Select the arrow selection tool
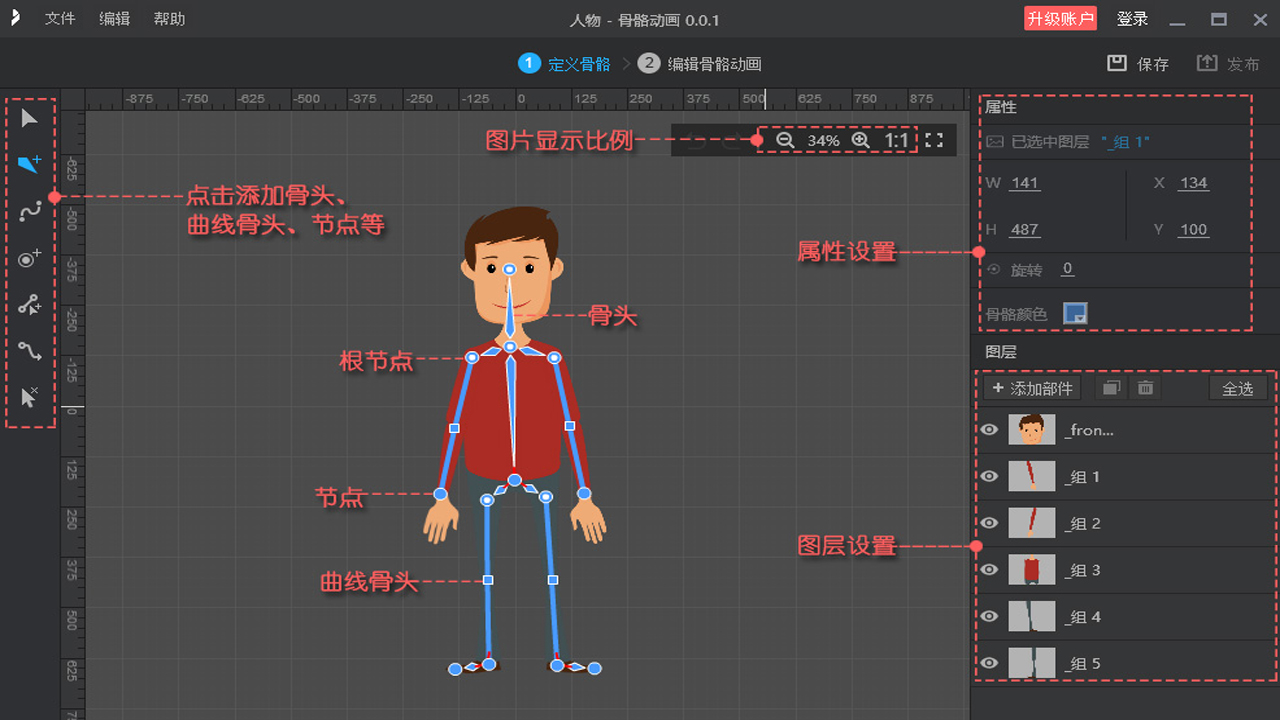This screenshot has height=720, width=1280. click(29, 119)
